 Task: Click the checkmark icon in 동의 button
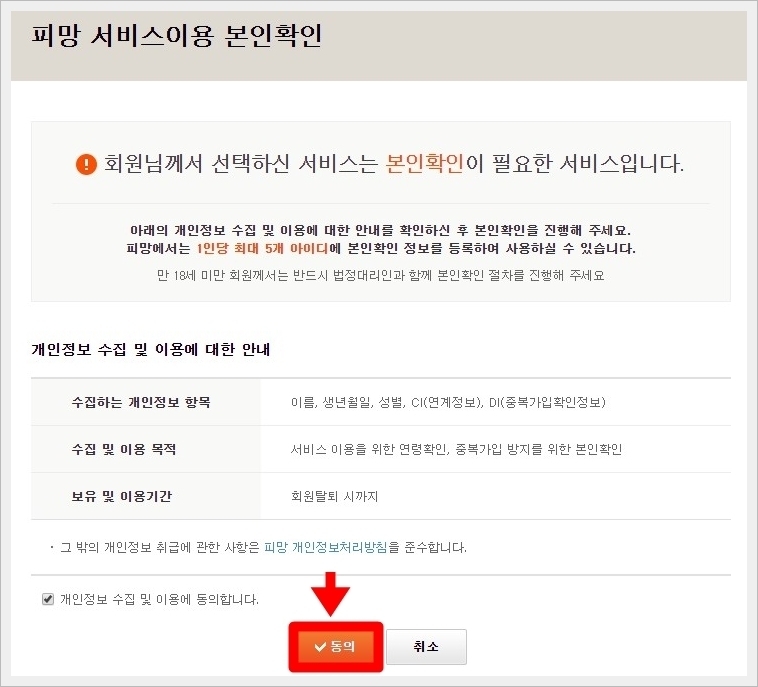320,646
